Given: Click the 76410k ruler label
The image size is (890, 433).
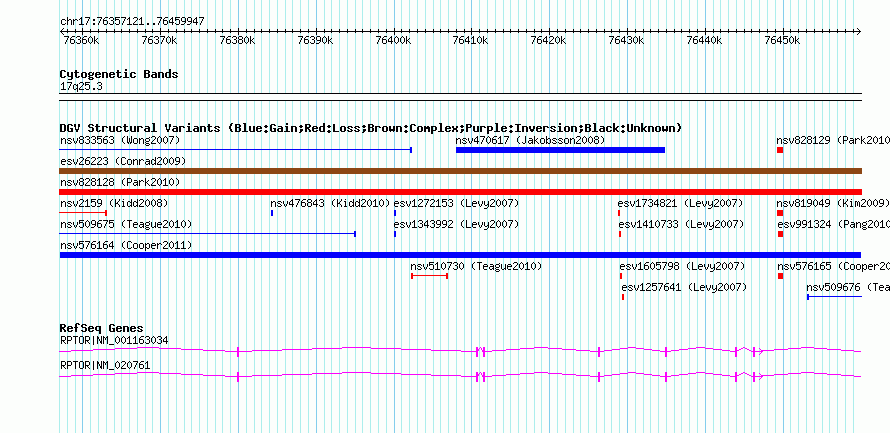Looking at the screenshot, I should coord(471,40).
